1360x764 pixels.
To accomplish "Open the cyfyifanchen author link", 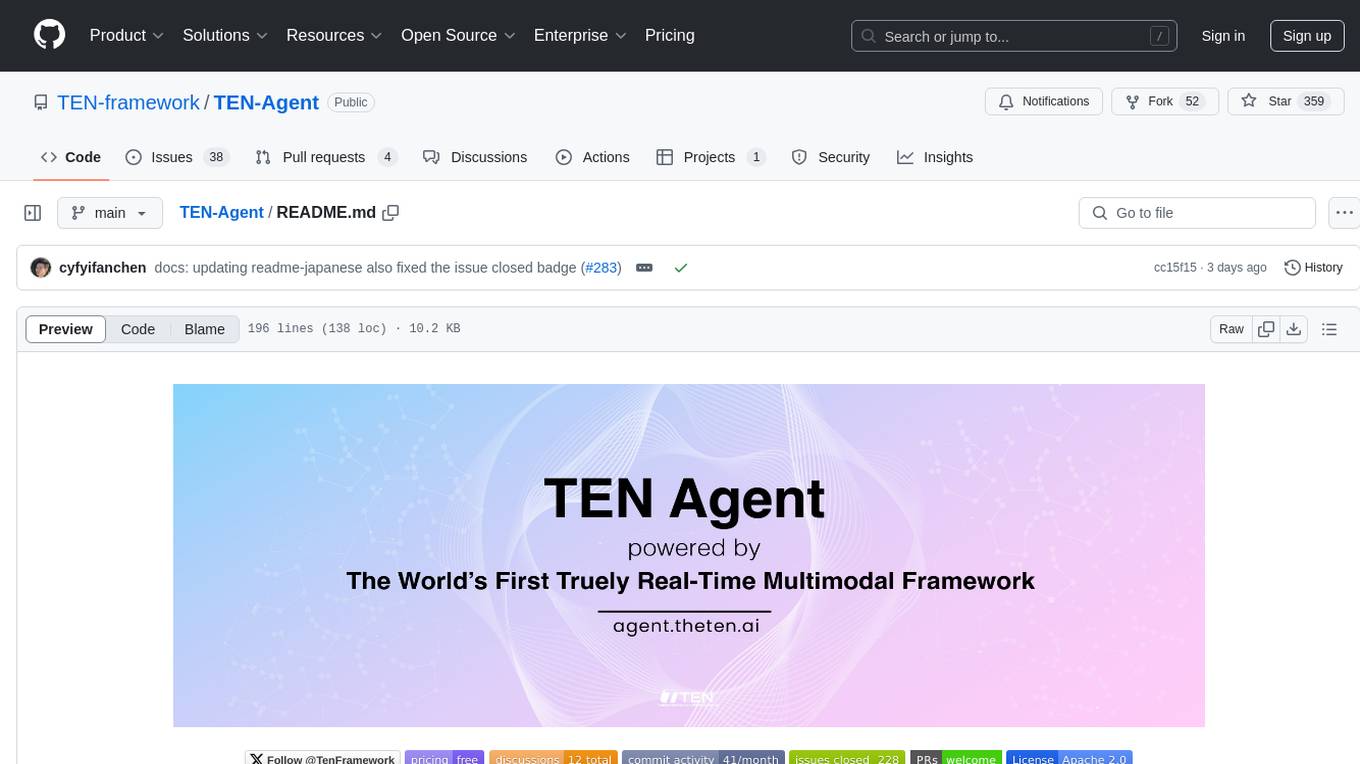I will [x=103, y=268].
